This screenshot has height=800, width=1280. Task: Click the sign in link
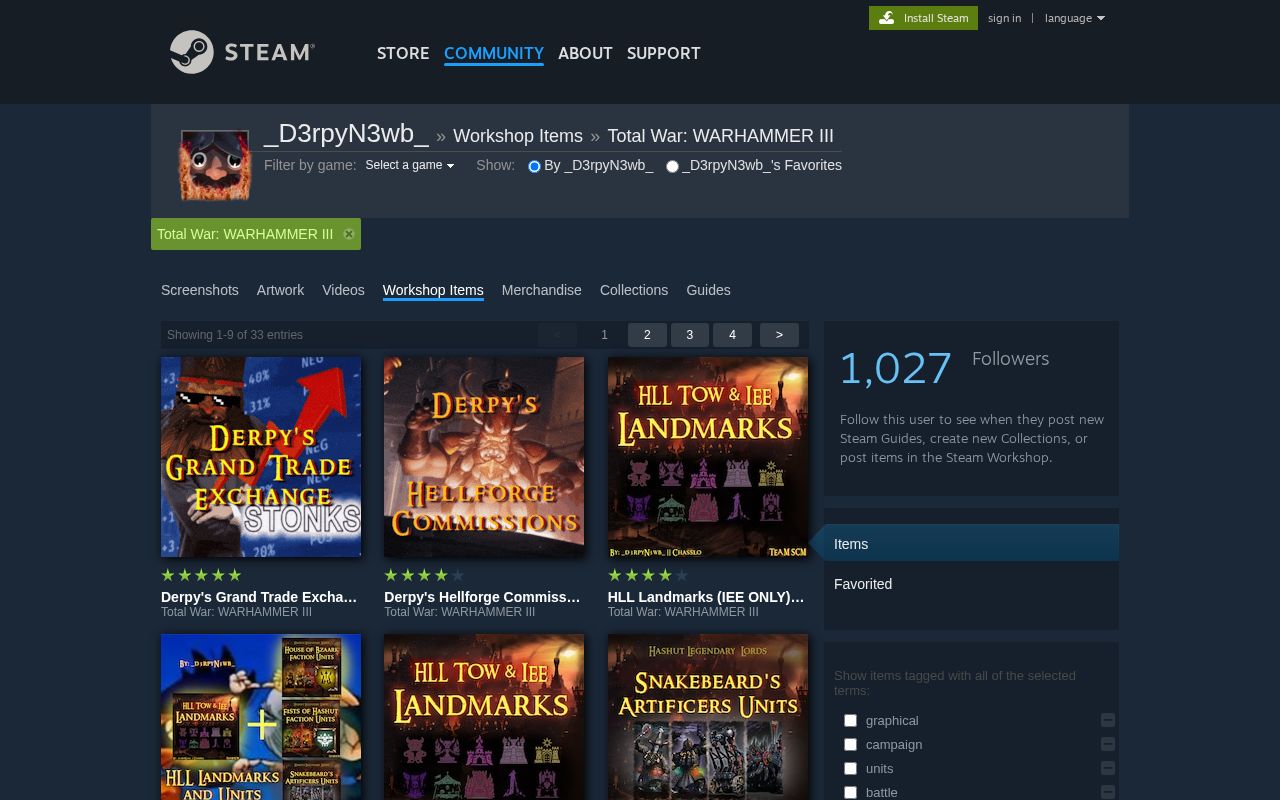(1004, 18)
